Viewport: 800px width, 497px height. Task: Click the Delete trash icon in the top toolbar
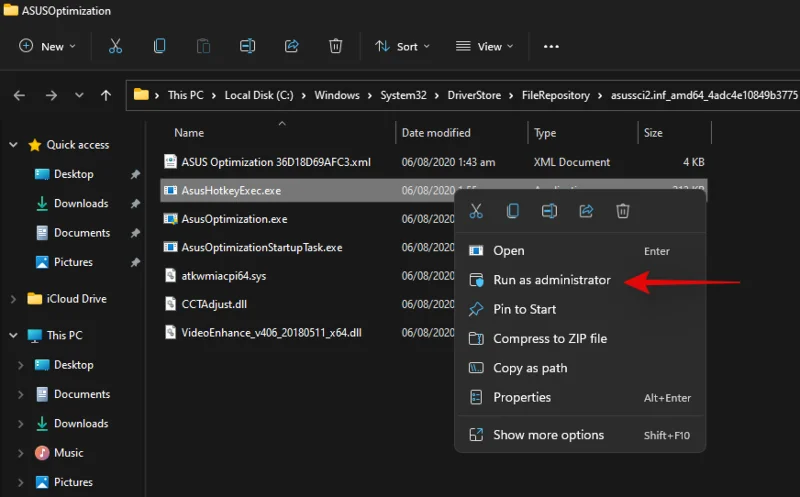click(336, 46)
